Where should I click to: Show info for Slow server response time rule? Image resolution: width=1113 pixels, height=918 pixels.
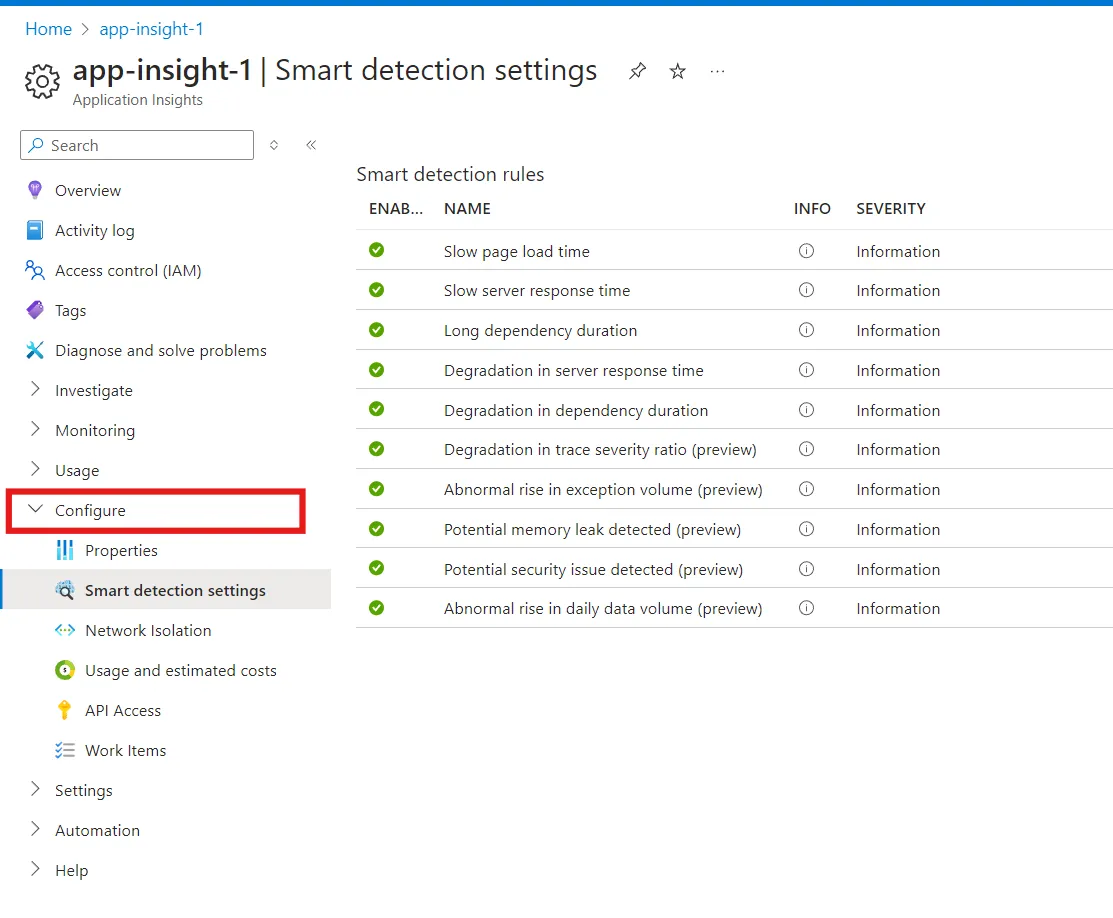(806, 290)
